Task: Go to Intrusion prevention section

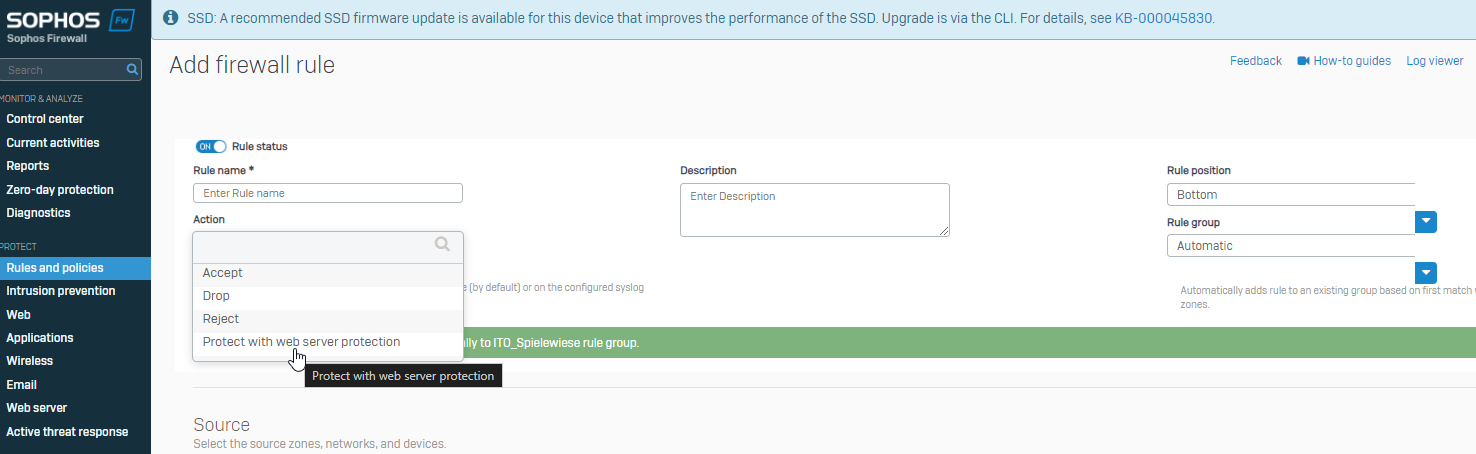Action: pyautogui.click(x=61, y=291)
